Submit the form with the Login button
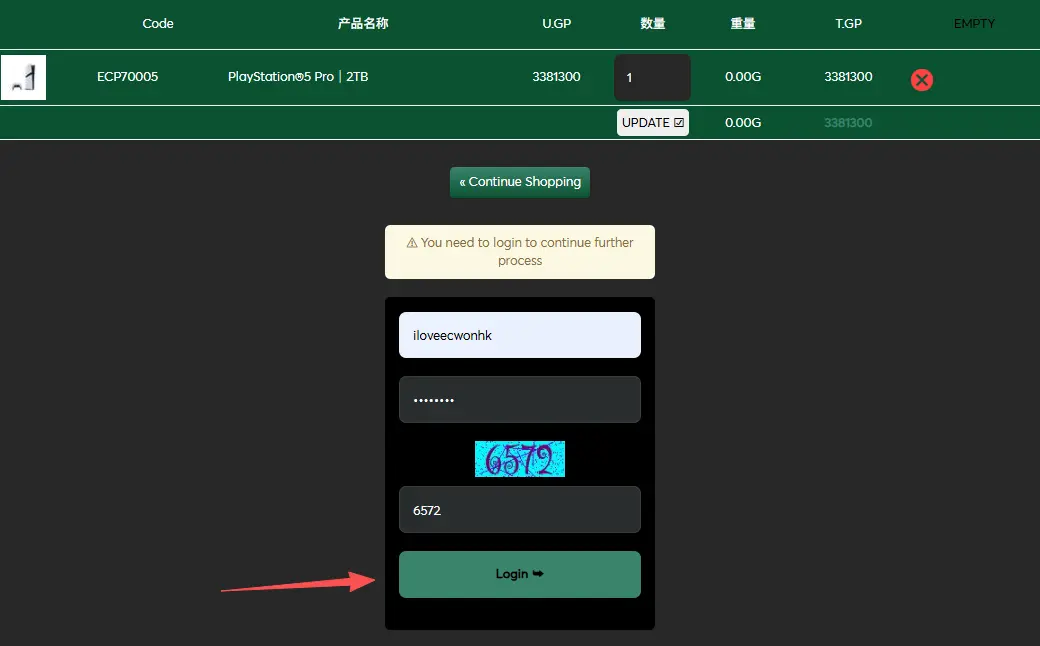Viewport: 1040px width, 646px height. [x=520, y=574]
